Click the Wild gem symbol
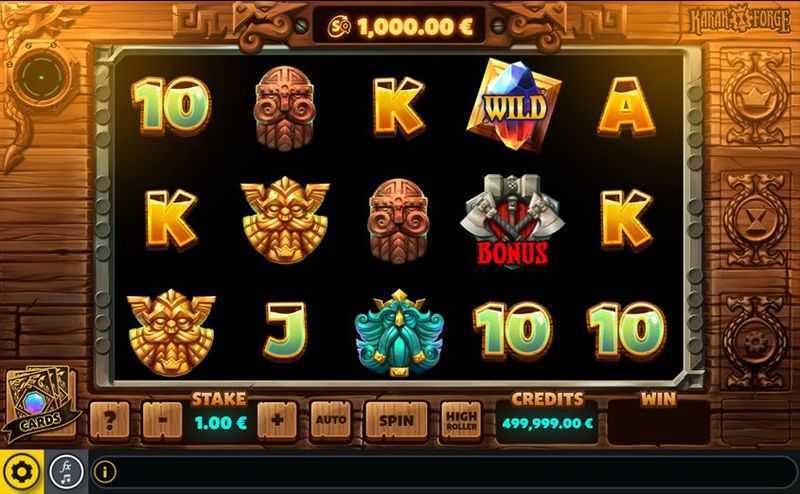The height and width of the screenshot is (494, 800). pyautogui.click(x=514, y=105)
